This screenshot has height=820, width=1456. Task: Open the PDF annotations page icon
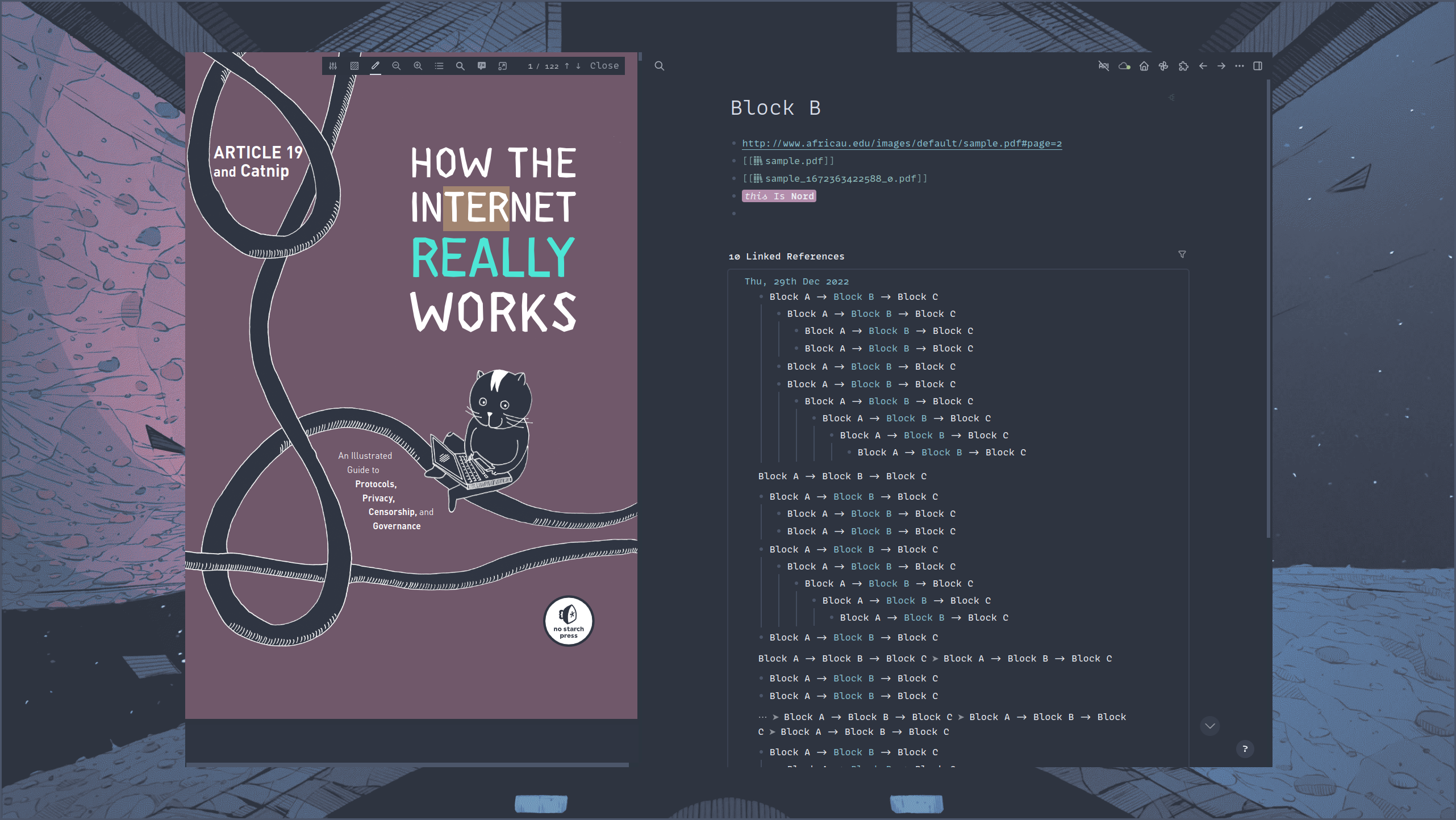tap(482, 66)
